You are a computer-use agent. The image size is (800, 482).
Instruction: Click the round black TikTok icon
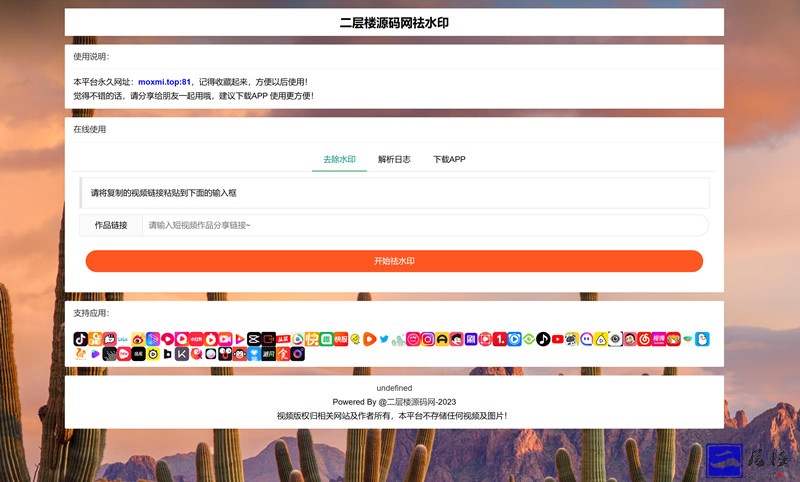(x=543, y=339)
